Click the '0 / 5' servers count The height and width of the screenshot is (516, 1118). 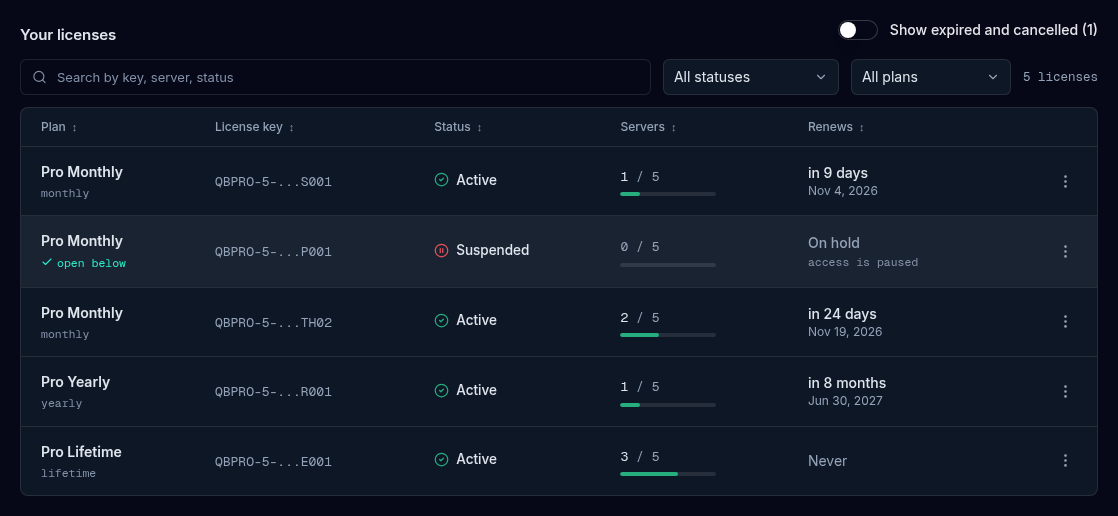[x=640, y=247]
